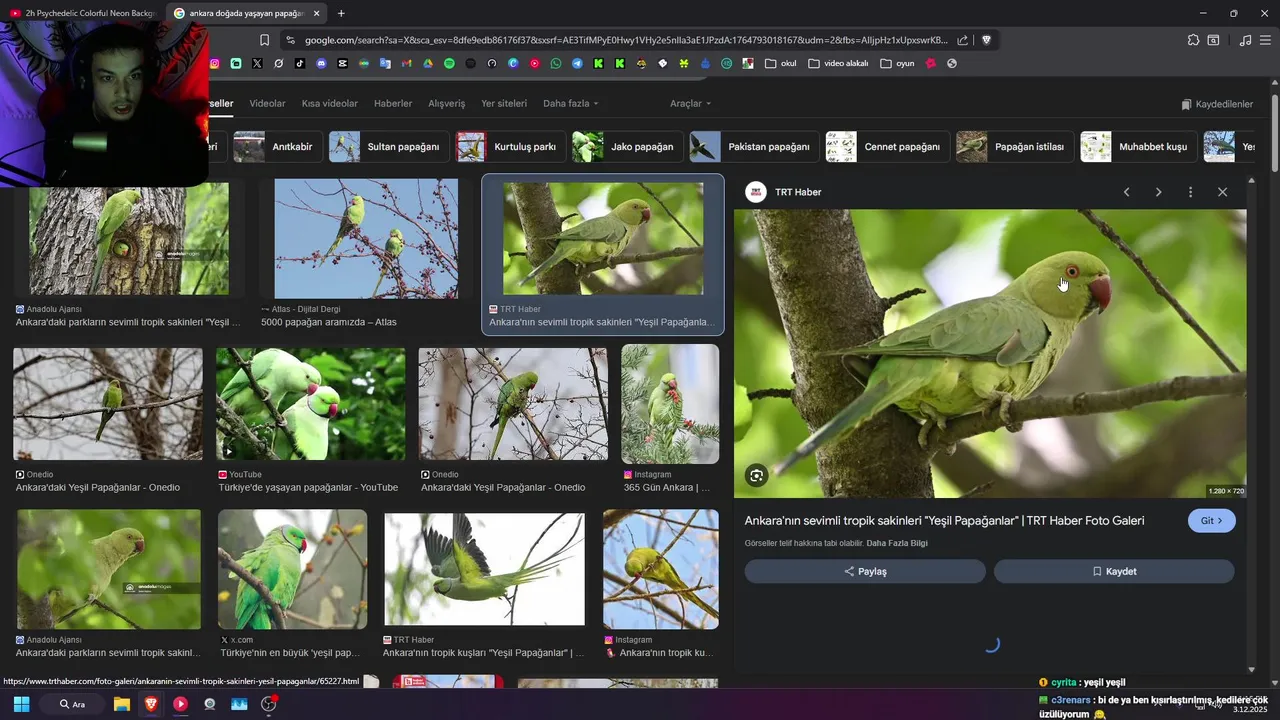The height and width of the screenshot is (720, 1280).
Task: Click the Google Lens icon on preview image
Action: pyautogui.click(x=757, y=476)
